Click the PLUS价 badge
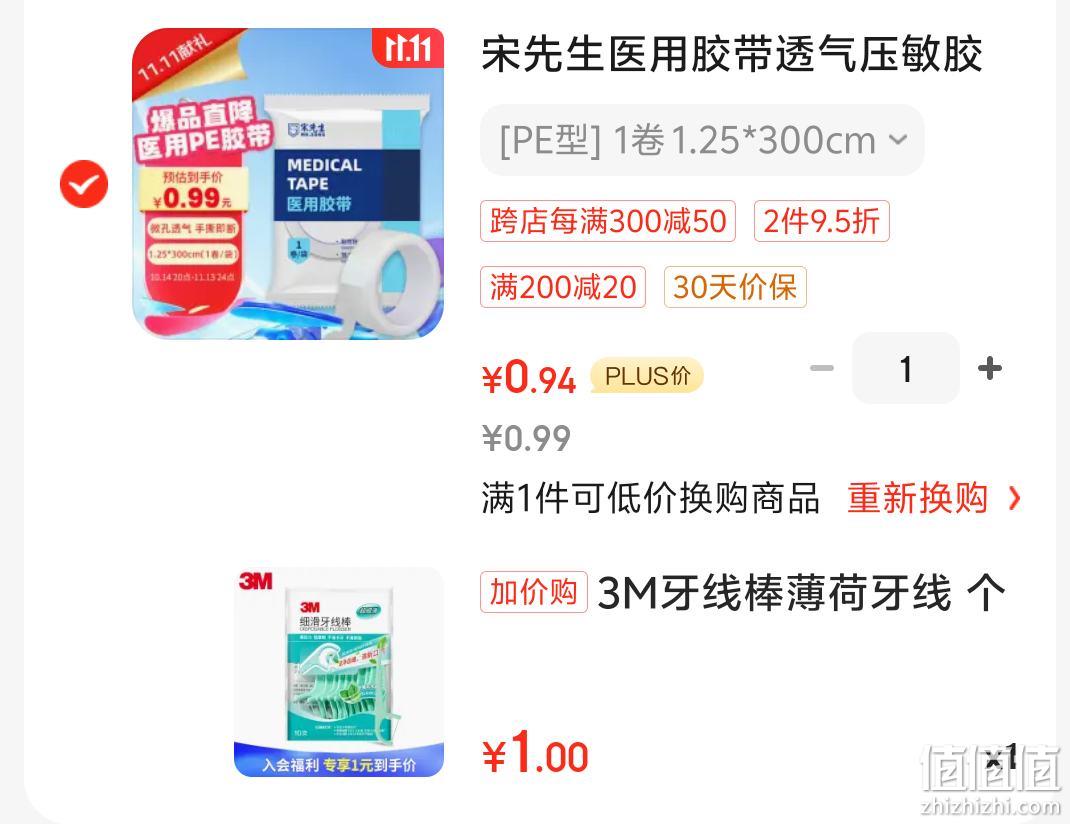The height and width of the screenshot is (824, 1070). [x=647, y=376]
